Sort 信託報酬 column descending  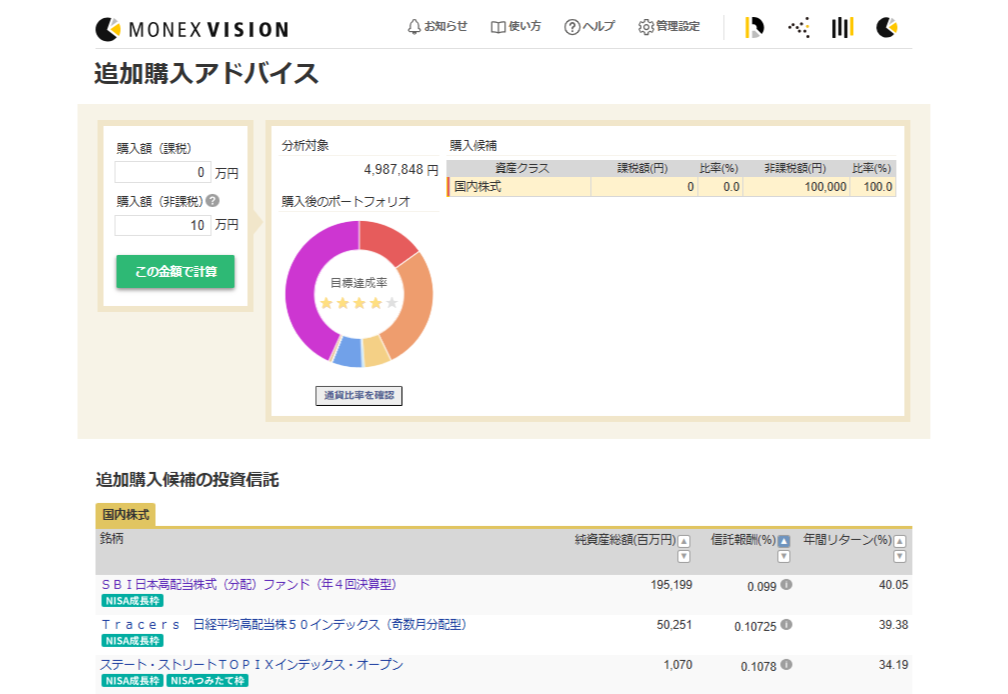(784, 556)
